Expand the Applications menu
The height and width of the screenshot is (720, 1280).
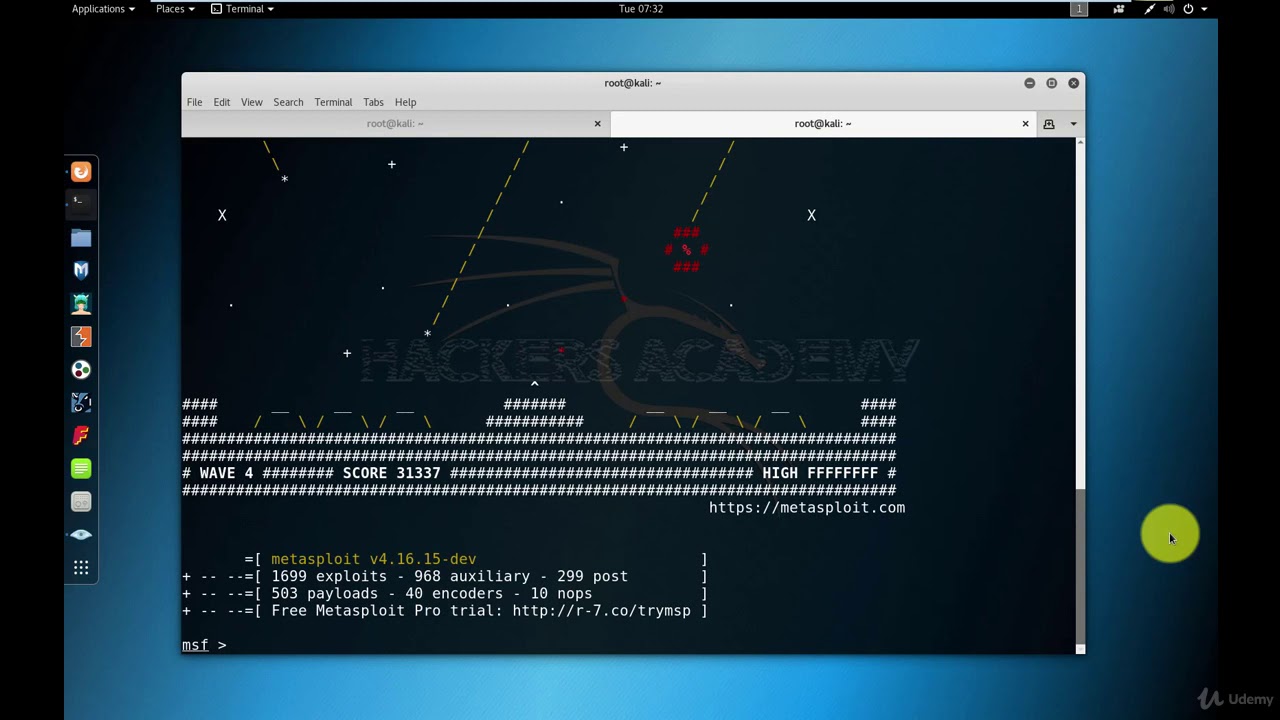click(103, 9)
